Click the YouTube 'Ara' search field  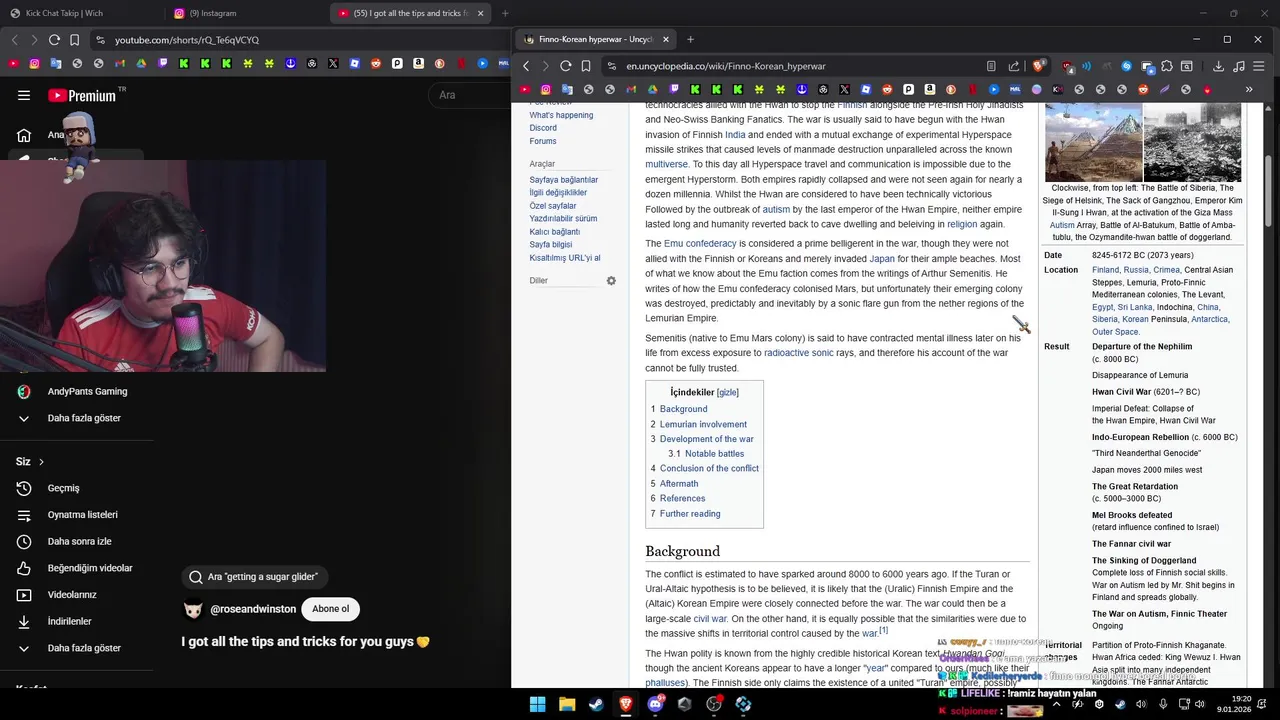tap(470, 95)
